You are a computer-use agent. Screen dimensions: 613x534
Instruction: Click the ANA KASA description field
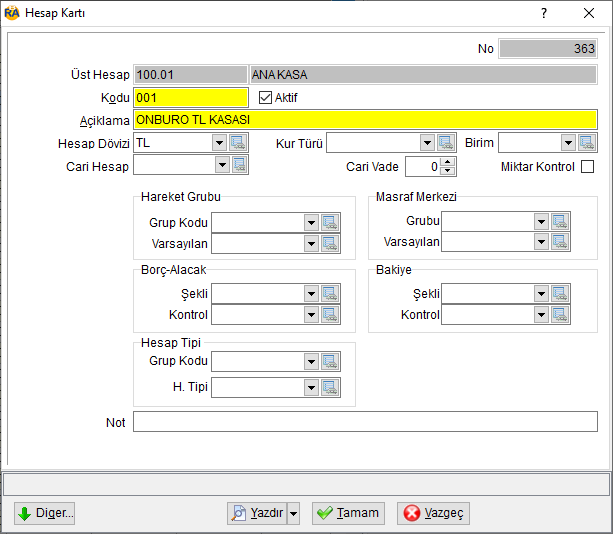423,74
